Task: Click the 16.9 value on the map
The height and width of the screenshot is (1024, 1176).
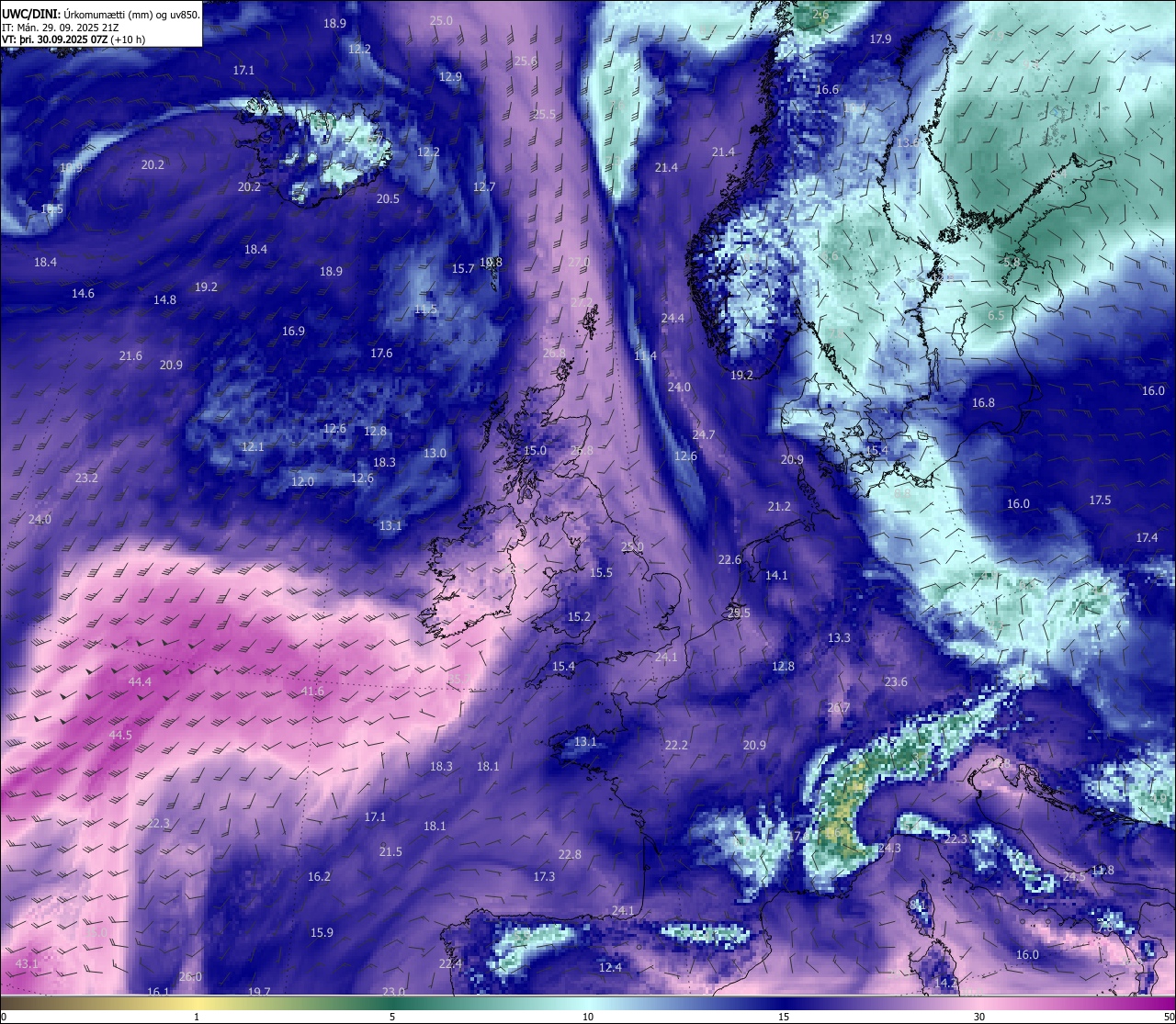Action: tap(293, 331)
